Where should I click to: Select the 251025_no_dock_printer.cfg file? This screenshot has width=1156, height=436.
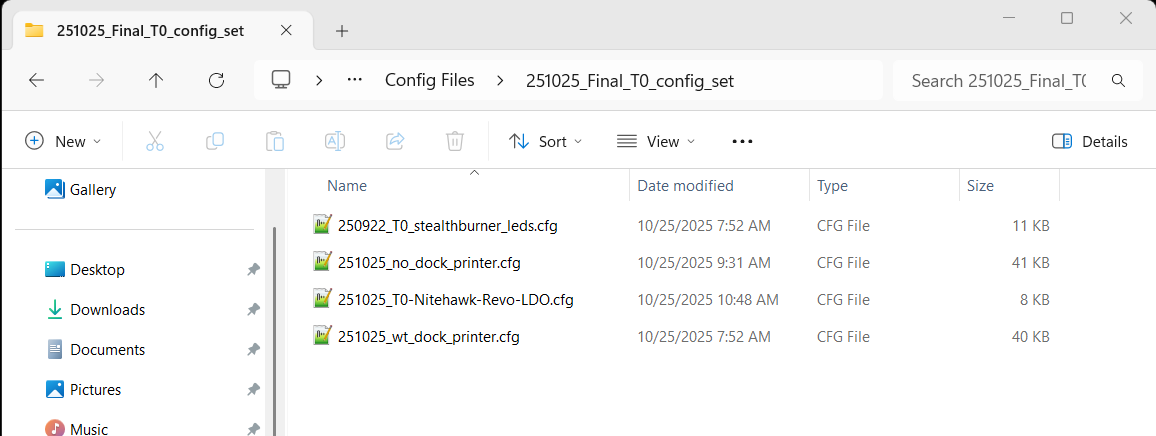[x=429, y=263]
